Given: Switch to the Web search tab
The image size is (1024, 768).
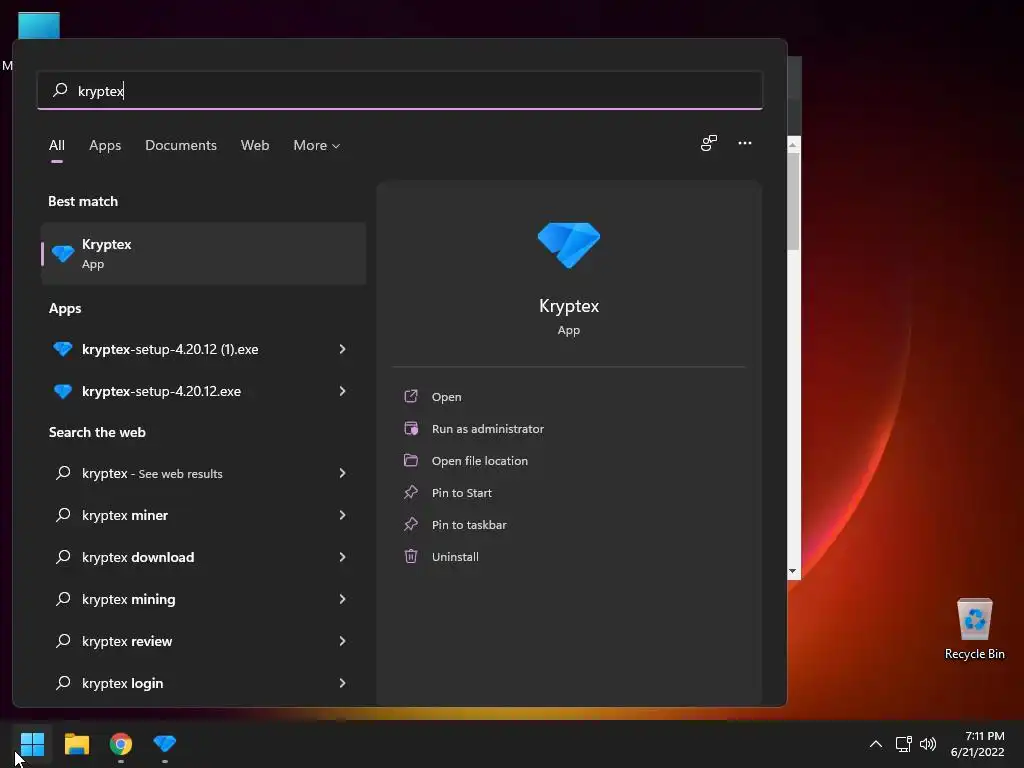Looking at the screenshot, I should click(x=255, y=145).
